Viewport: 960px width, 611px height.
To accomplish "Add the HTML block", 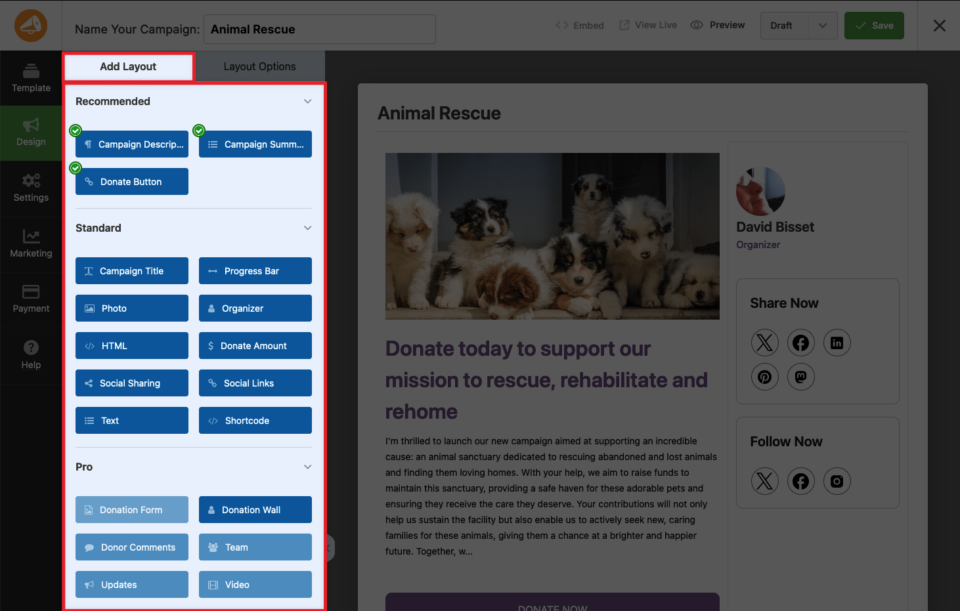I will (x=132, y=346).
